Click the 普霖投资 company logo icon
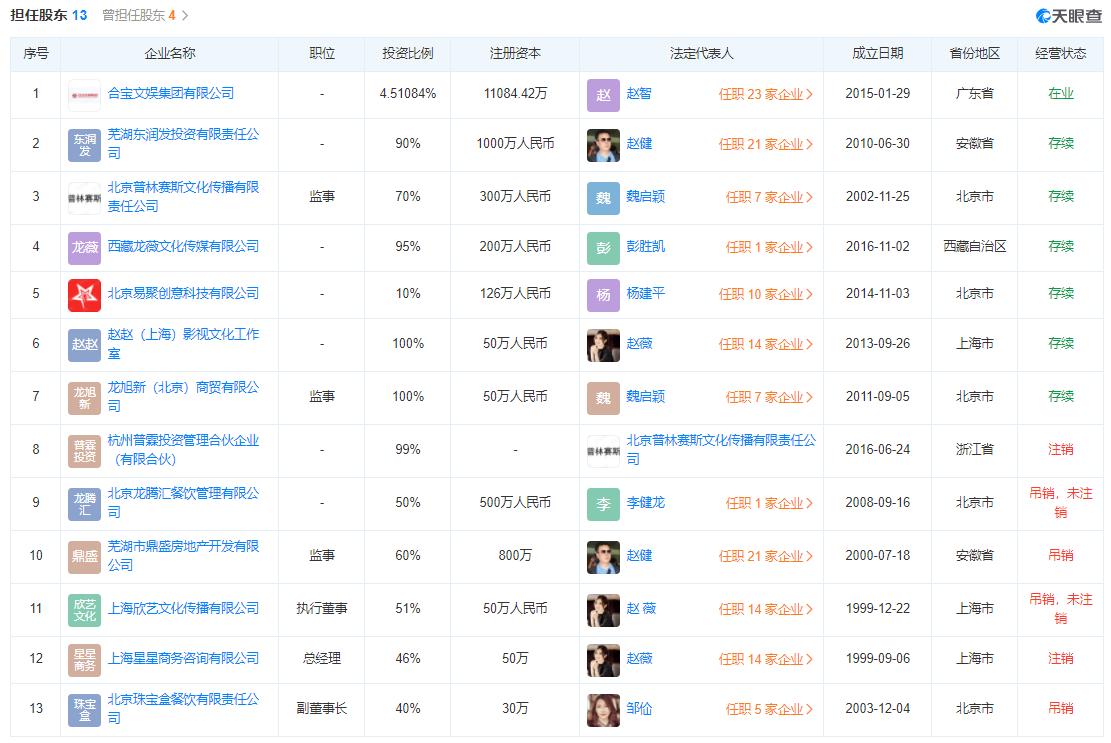The width and height of the screenshot is (1111, 743). click(x=84, y=451)
